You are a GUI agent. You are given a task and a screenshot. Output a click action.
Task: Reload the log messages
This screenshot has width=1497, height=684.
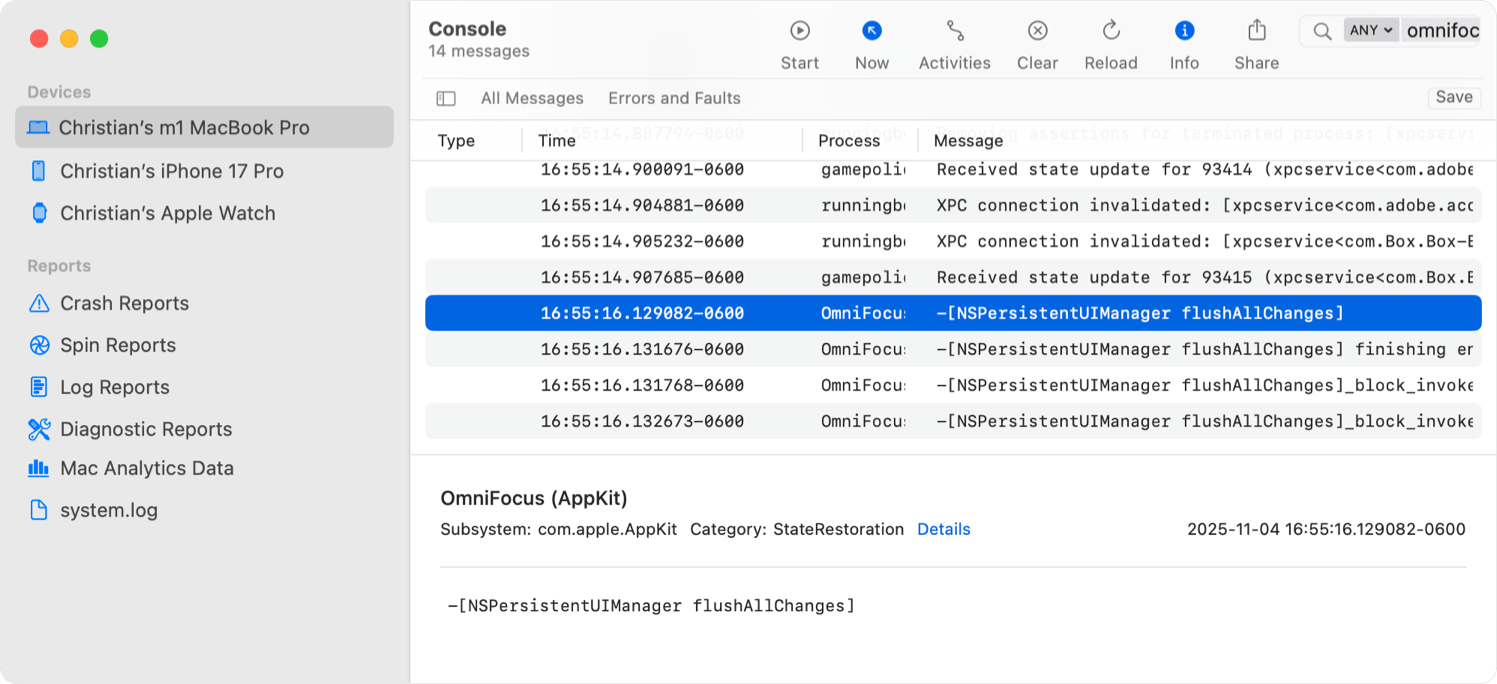click(1110, 31)
